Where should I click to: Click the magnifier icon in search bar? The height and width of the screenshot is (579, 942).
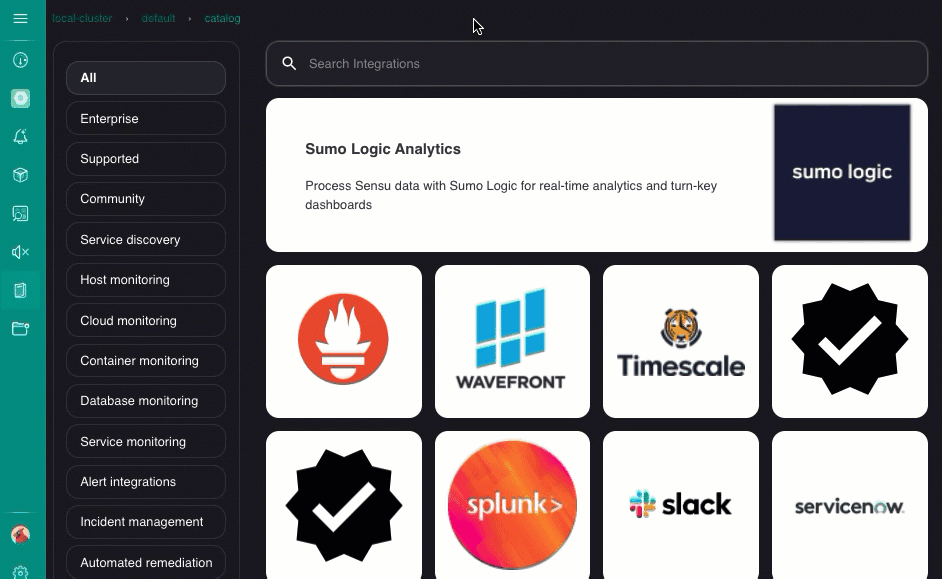[289, 64]
